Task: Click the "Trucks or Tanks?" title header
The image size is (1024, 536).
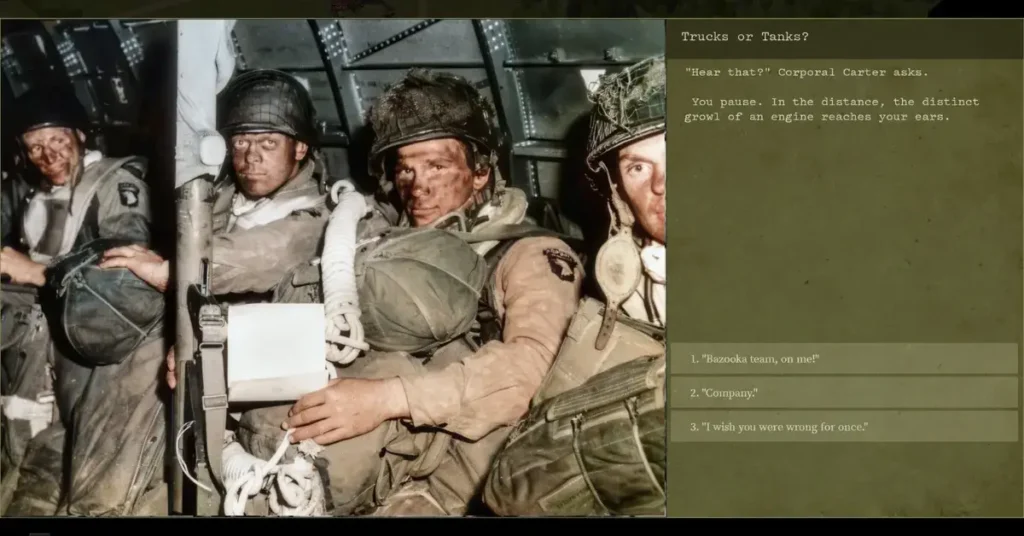Action: pyautogui.click(x=745, y=37)
